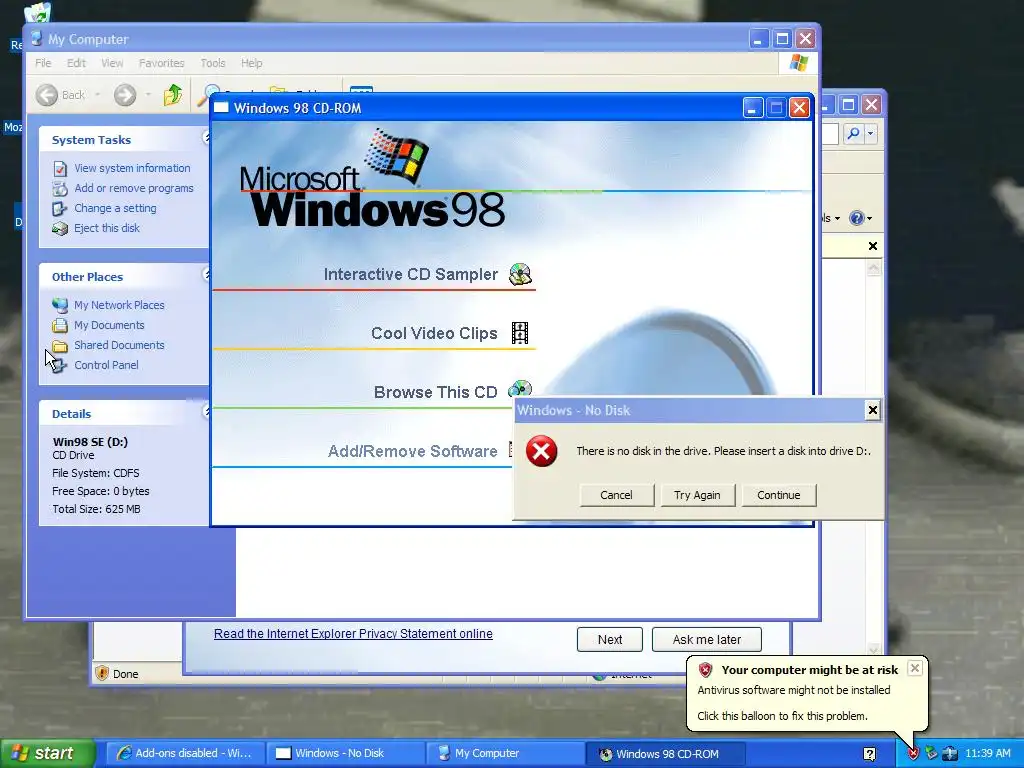Open My Documents link
The height and width of the screenshot is (768, 1024).
click(x=109, y=325)
